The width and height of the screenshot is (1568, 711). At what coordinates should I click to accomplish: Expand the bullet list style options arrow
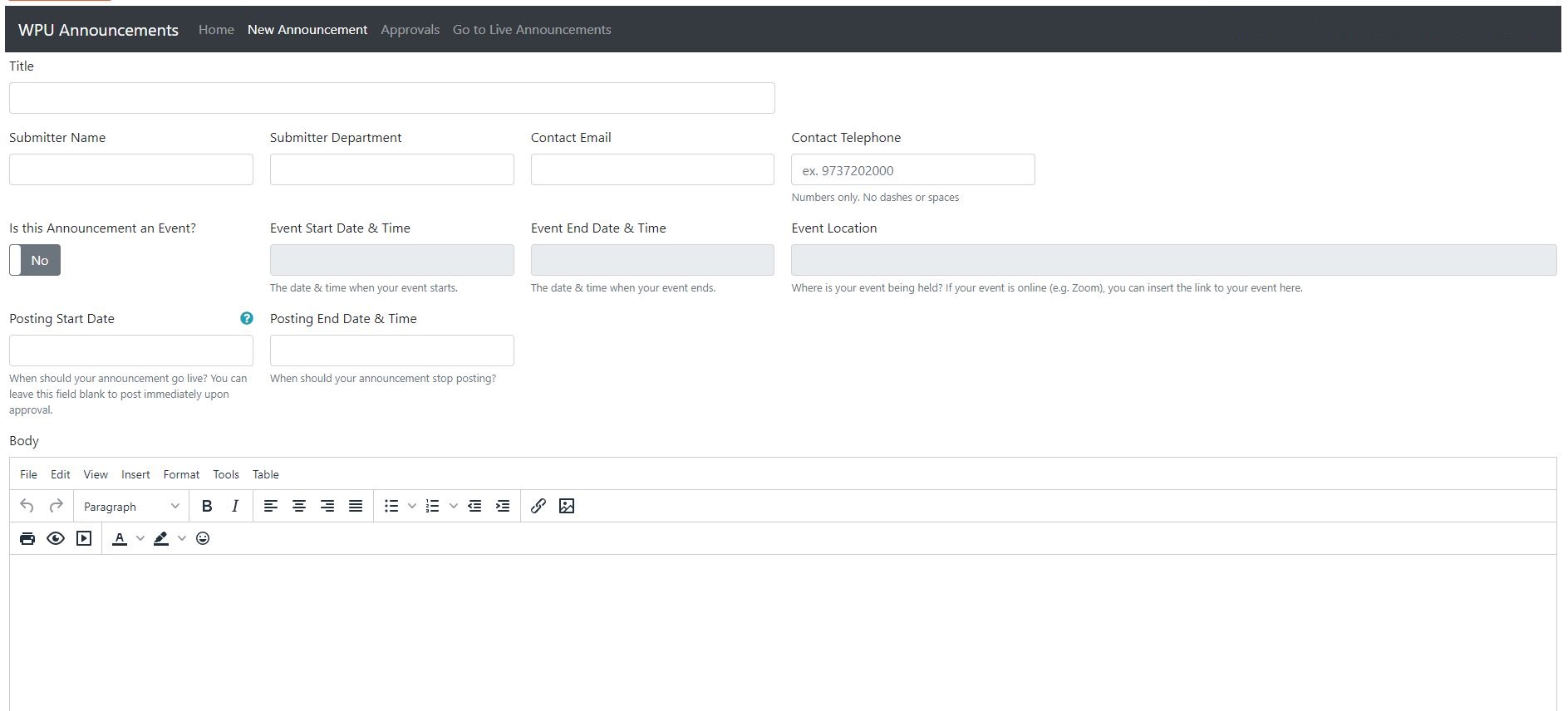tap(411, 506)
